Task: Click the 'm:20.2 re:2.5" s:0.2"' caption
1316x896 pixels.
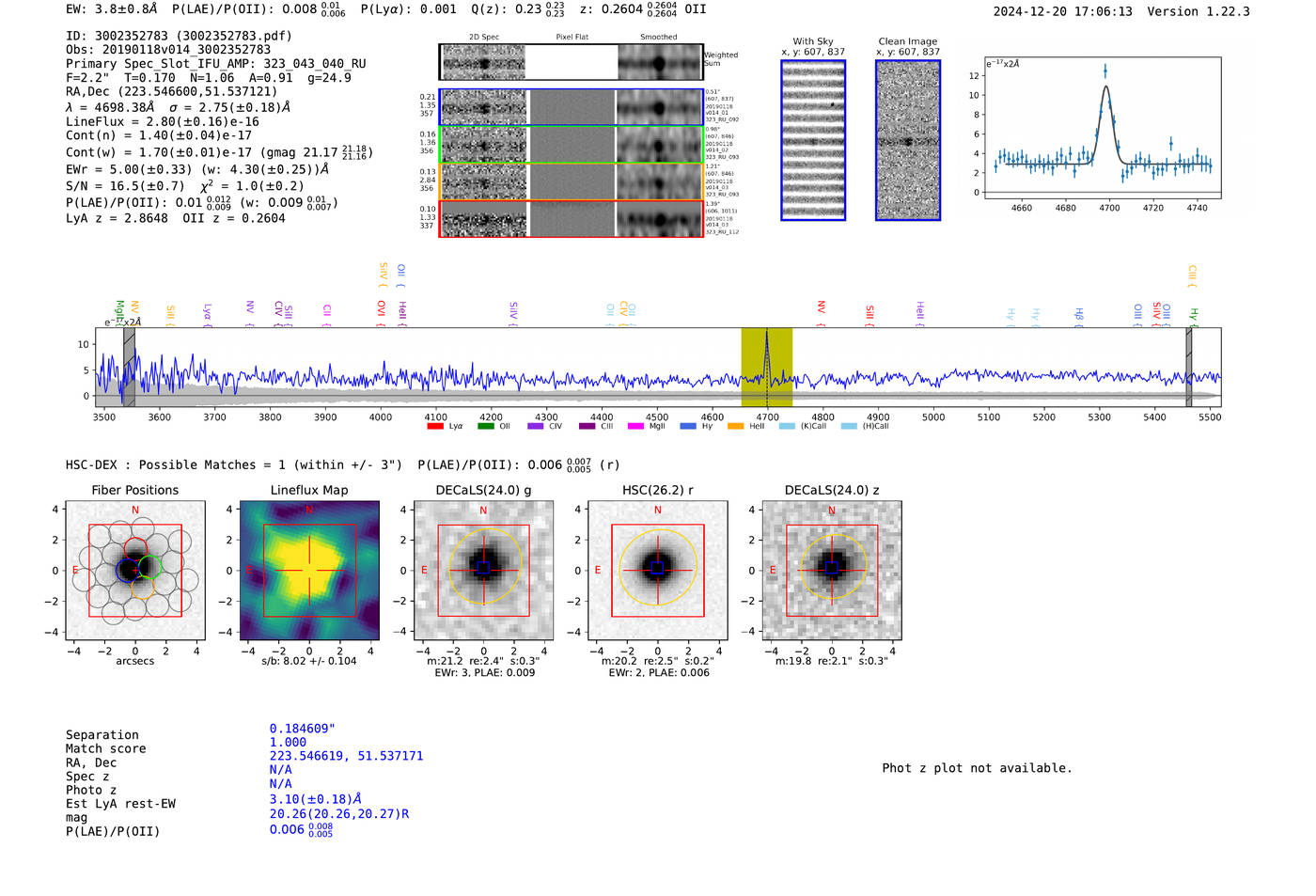Action: pos(658,661)
